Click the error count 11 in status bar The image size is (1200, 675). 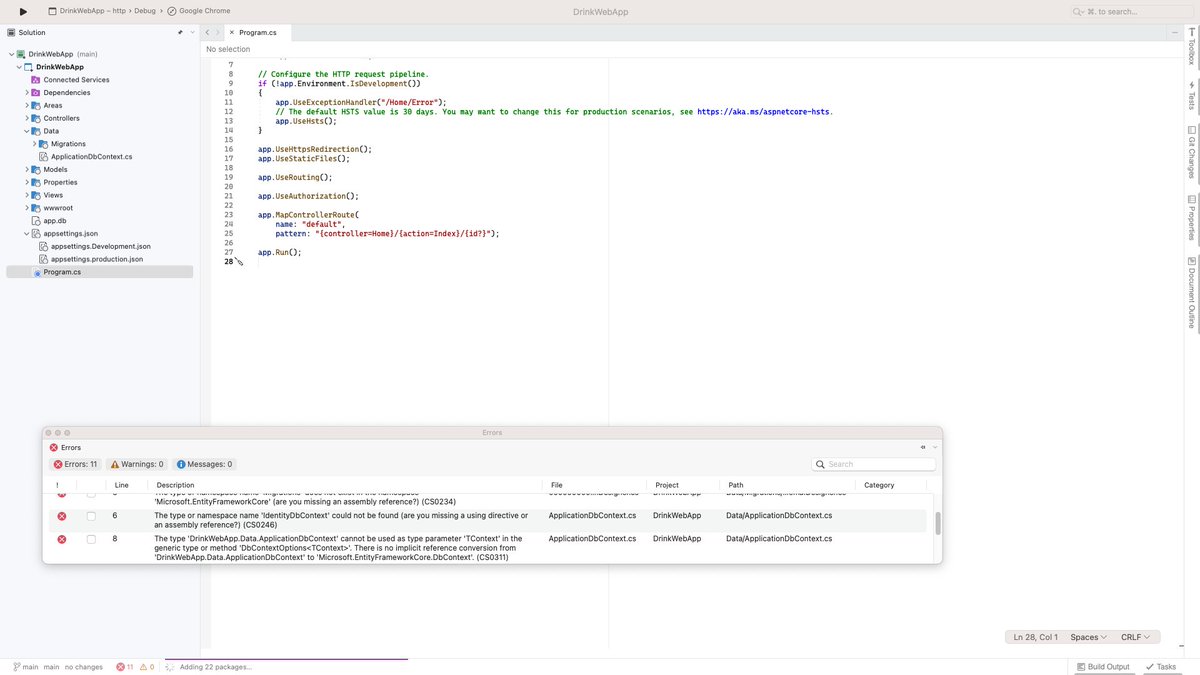click(124, 667)
